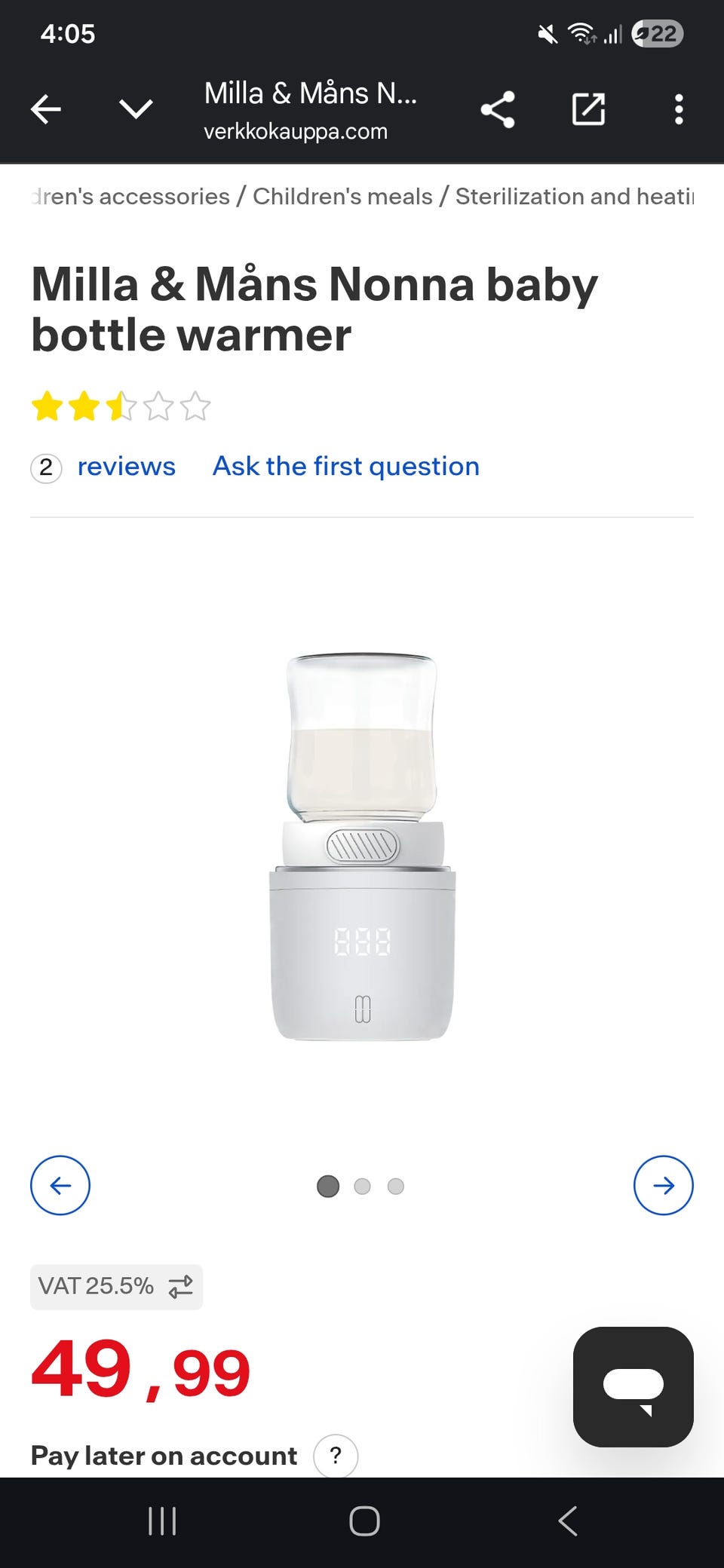Open page in external browser
This screenshot has width=724, height=1568.
point(588,110)
